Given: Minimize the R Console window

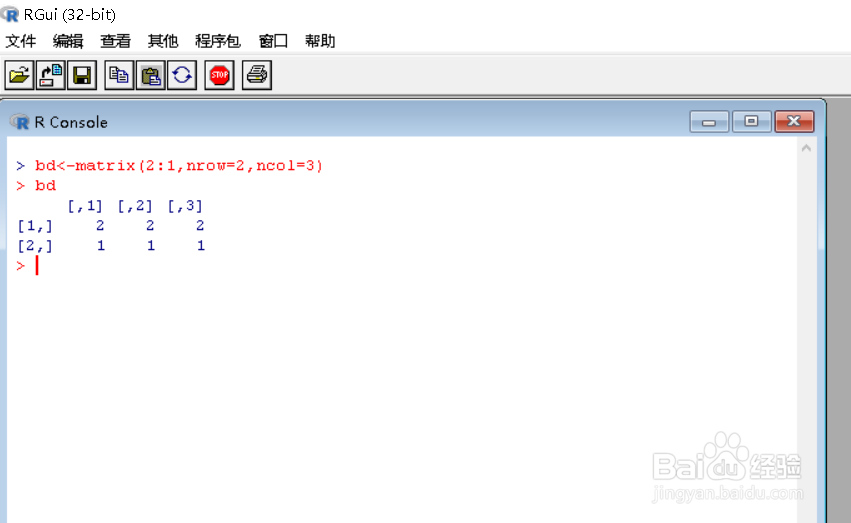Looking at the screenshot, I should [709, 122].
